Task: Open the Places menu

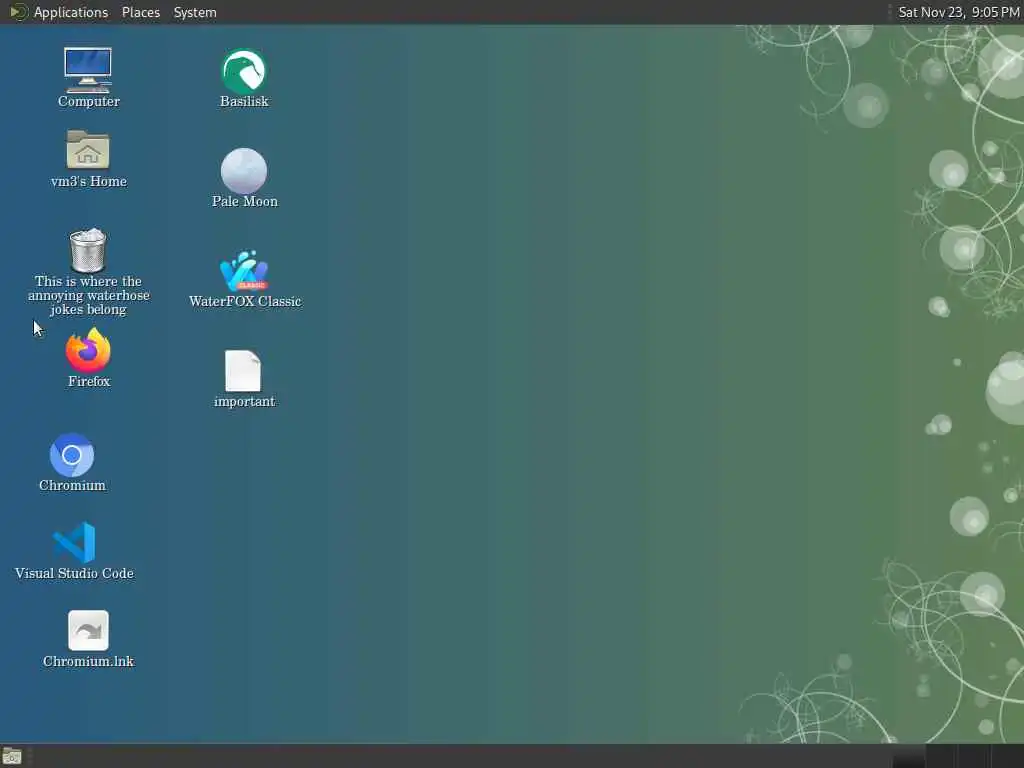Action: [140, 12]
